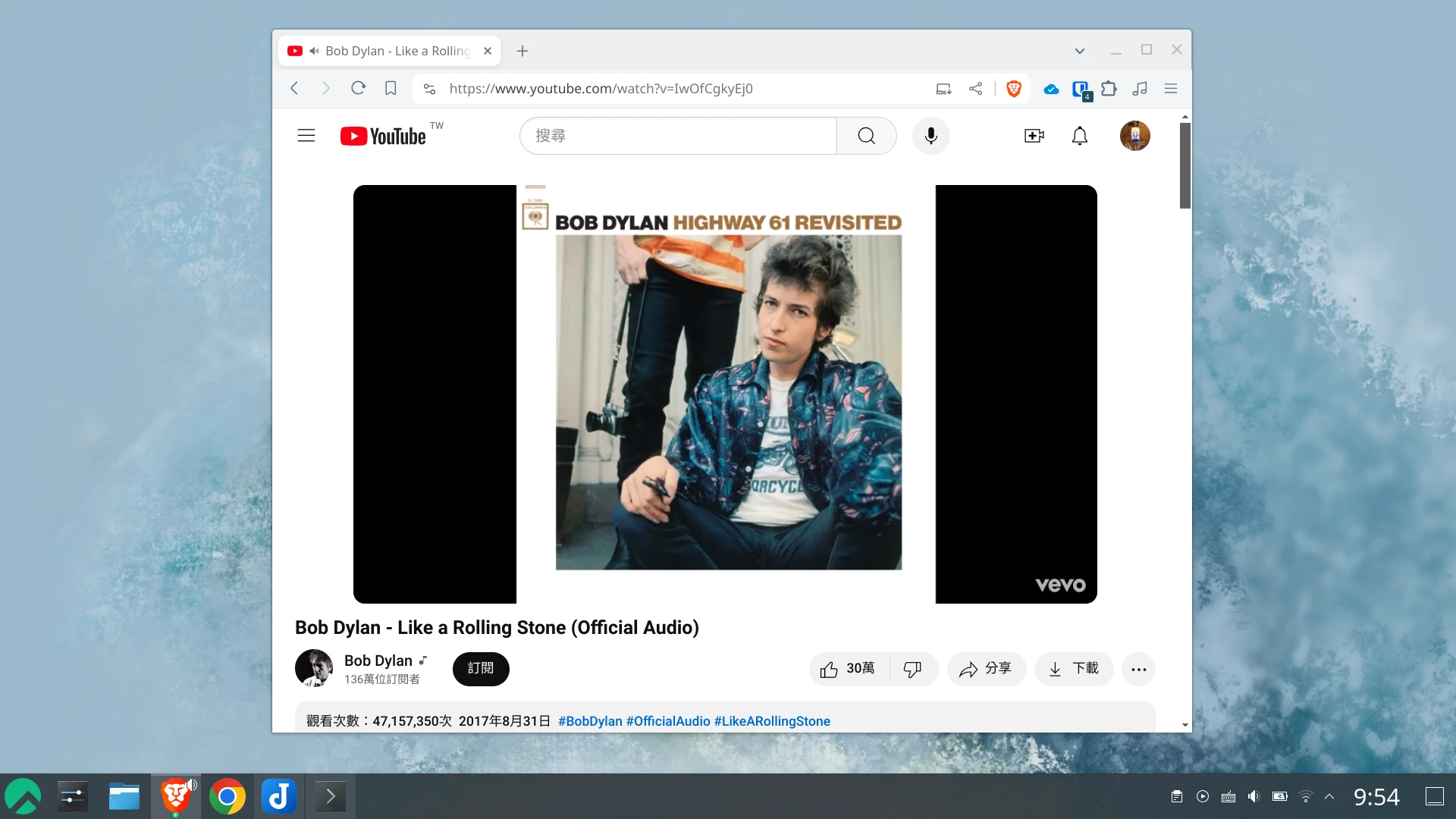
Task: Open the create video icon
Action: point(1034,136)
